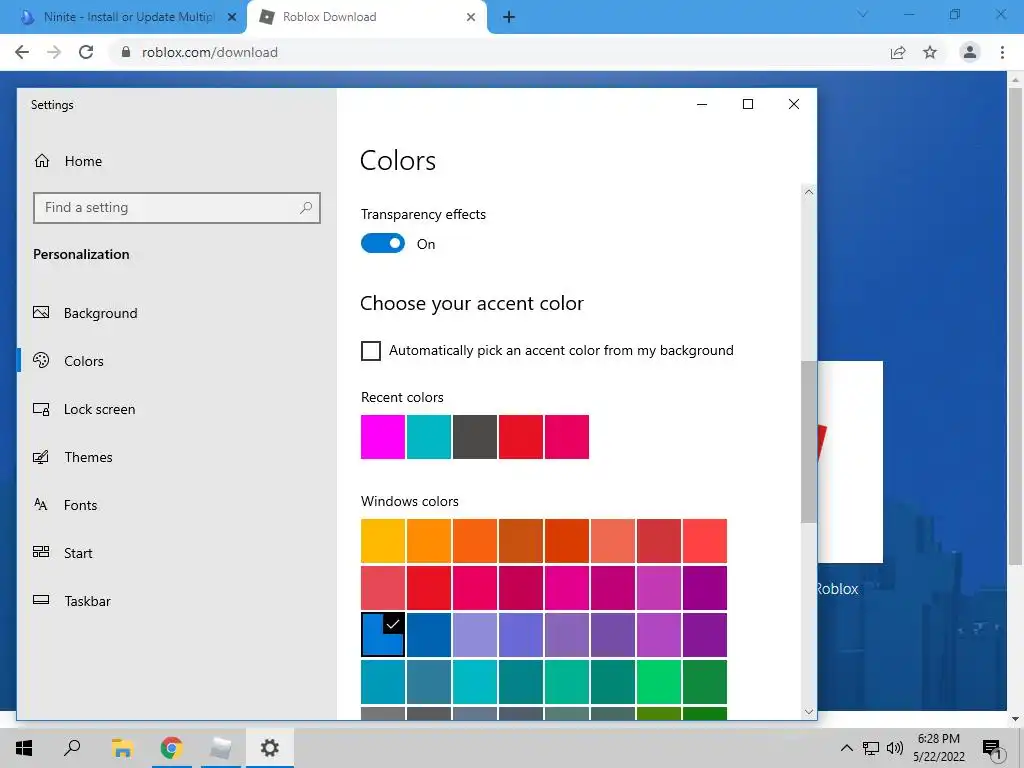Click the Settings scrollbar up arrow
This screenshot has height=768, width=1024.
(809, 192)
